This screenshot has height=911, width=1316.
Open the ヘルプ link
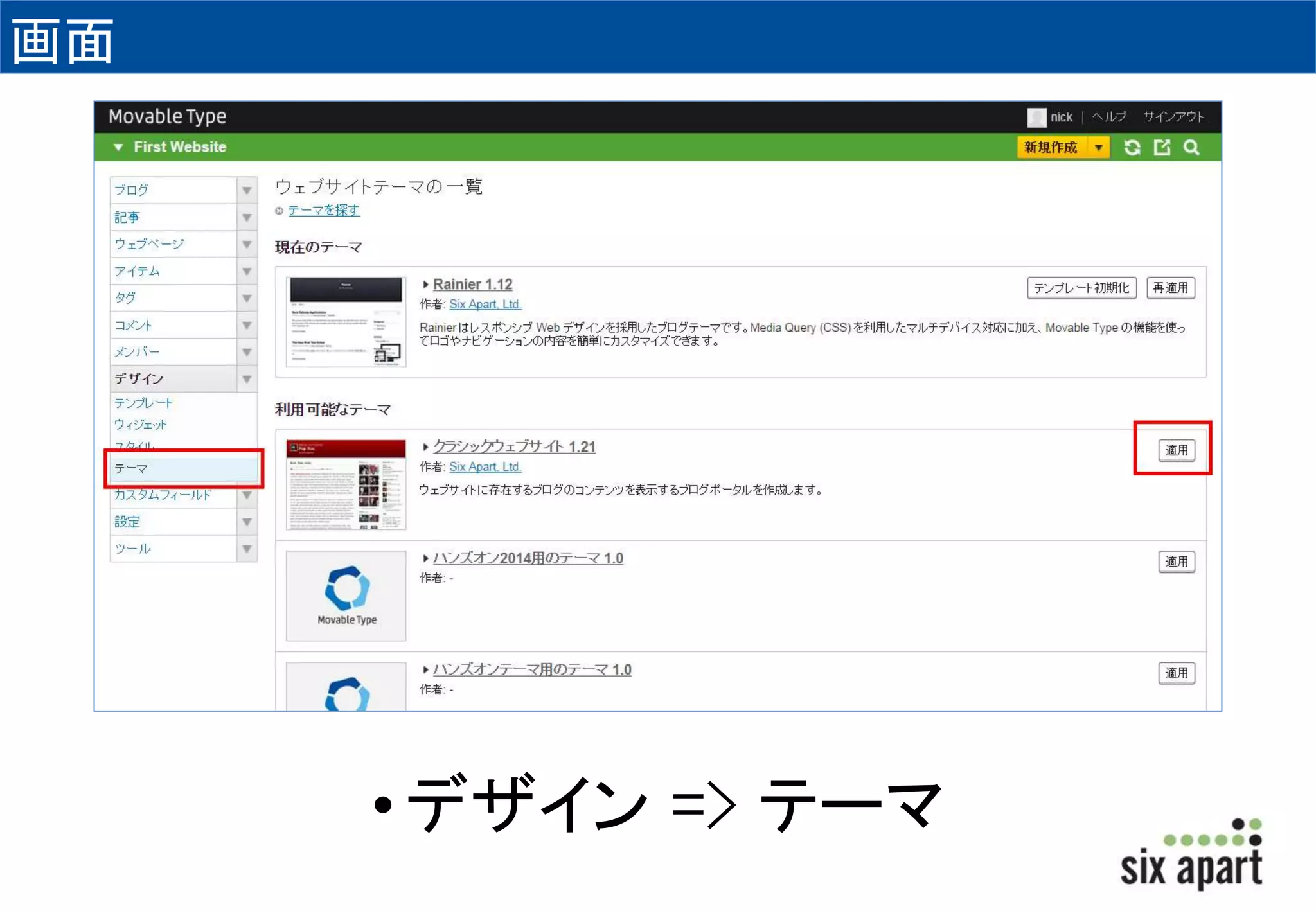[x=1109, y=117]
